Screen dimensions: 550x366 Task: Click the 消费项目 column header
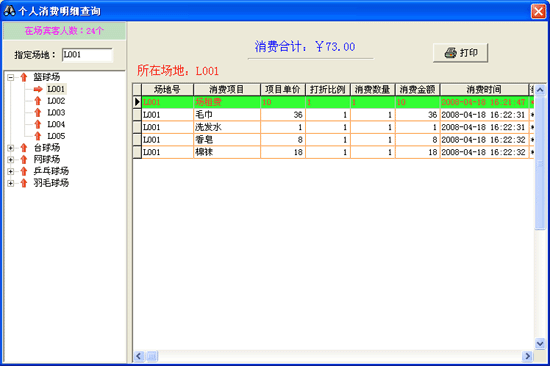(x=227, y=89)
